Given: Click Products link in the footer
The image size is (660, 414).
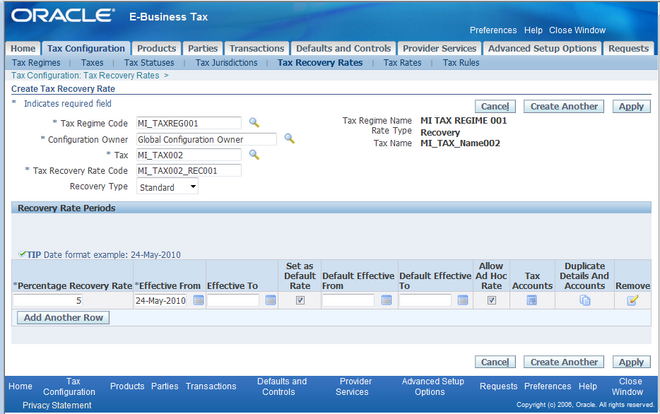Looking at the screenshot, I should 127,386.
